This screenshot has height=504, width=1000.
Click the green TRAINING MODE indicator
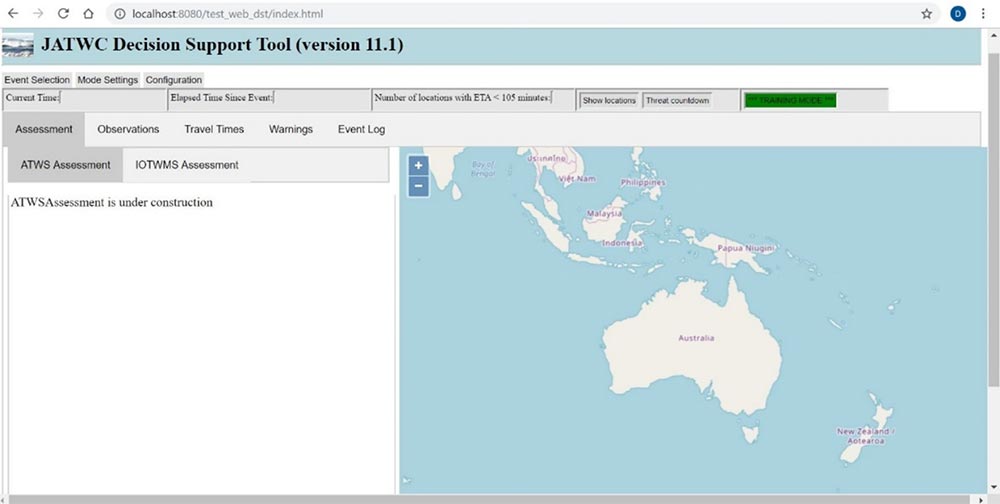click(790, 100)
